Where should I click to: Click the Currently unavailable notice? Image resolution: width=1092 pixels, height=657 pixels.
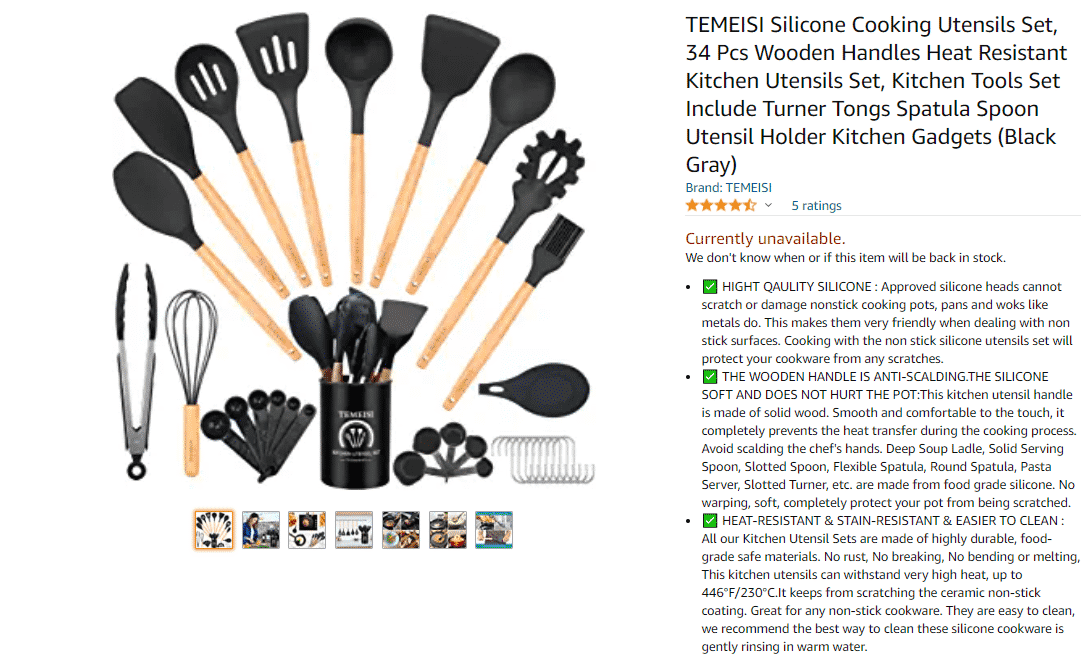765,238
